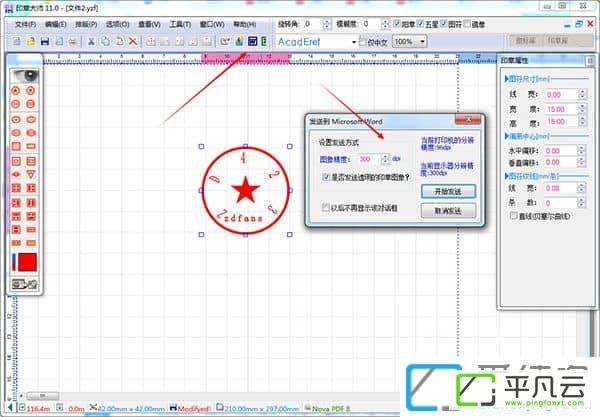This screenshot has width=600, height=417.
Task: Click the horizontal offset 0.00 field
Action: [561, 151]
